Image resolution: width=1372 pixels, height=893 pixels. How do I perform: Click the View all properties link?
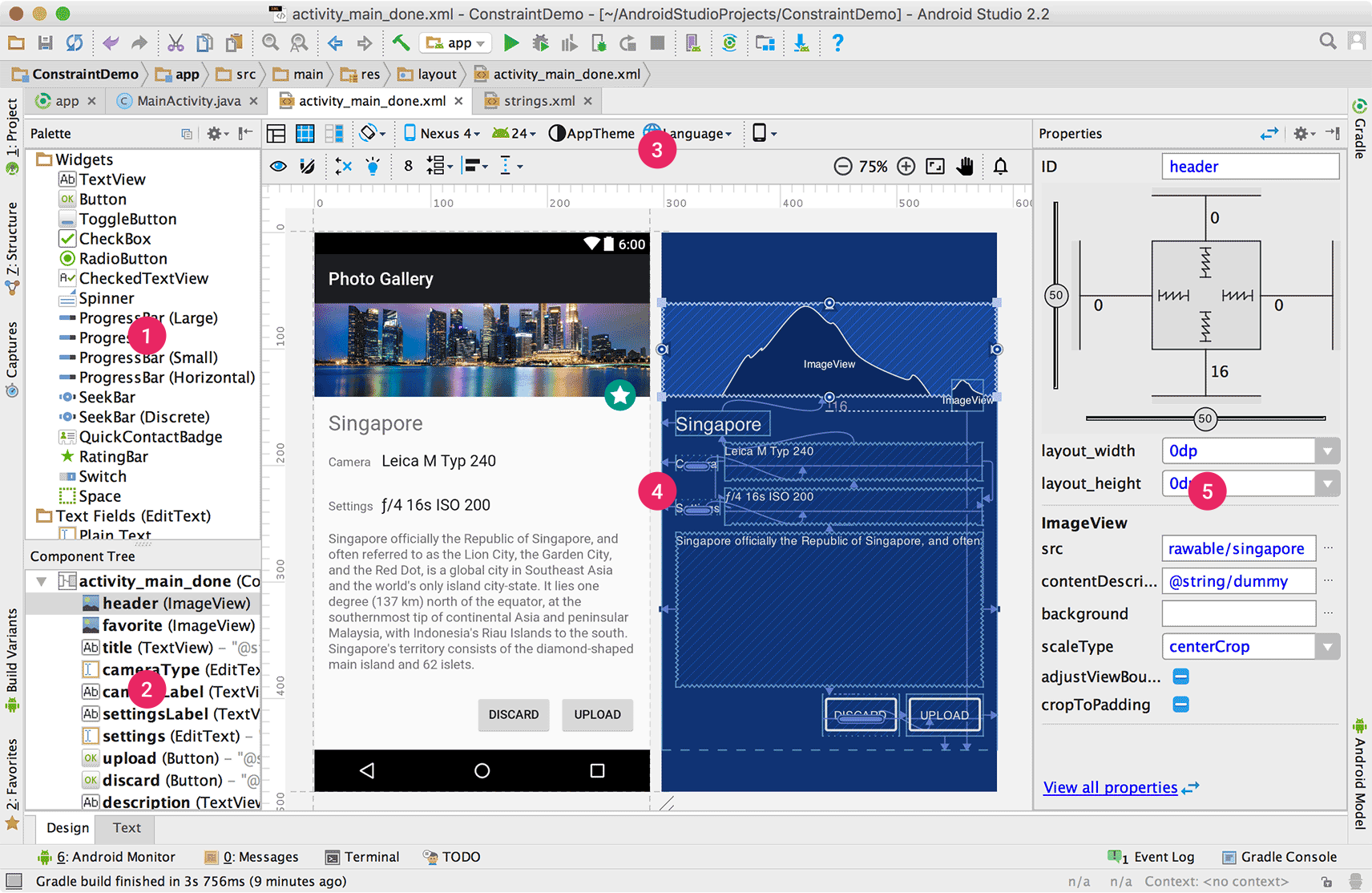tap(1110, 787)
